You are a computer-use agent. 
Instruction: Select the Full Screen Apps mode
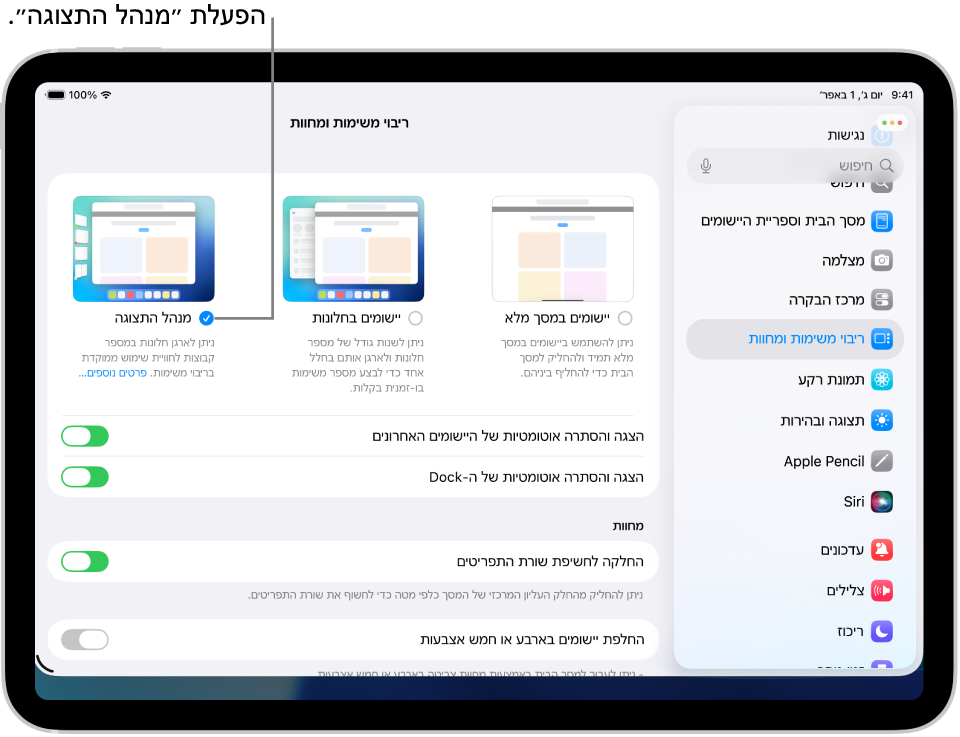(x=625, y=318)
